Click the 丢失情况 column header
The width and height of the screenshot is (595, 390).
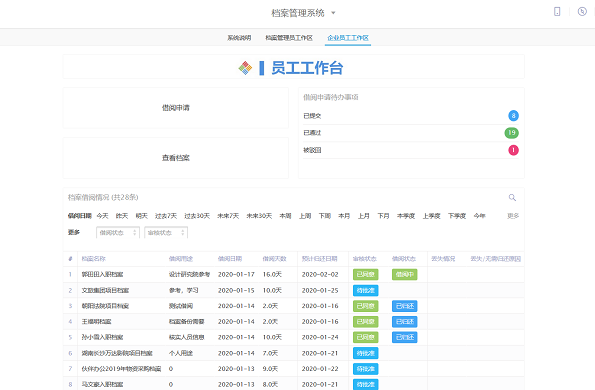tap(443, 259)
